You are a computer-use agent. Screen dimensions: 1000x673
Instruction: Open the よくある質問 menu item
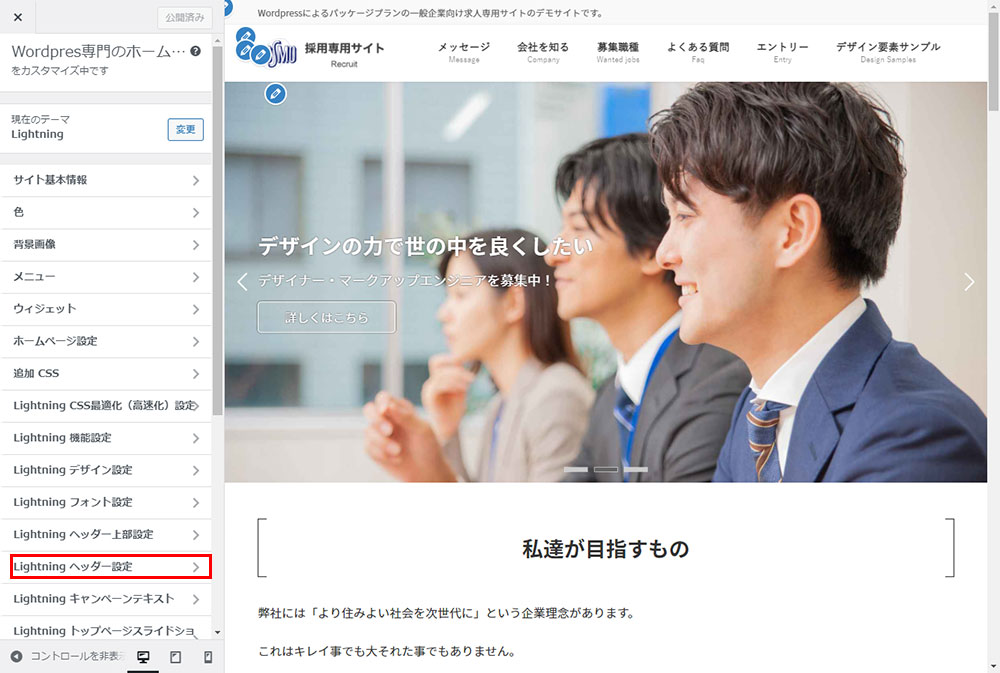click(697, 51)
